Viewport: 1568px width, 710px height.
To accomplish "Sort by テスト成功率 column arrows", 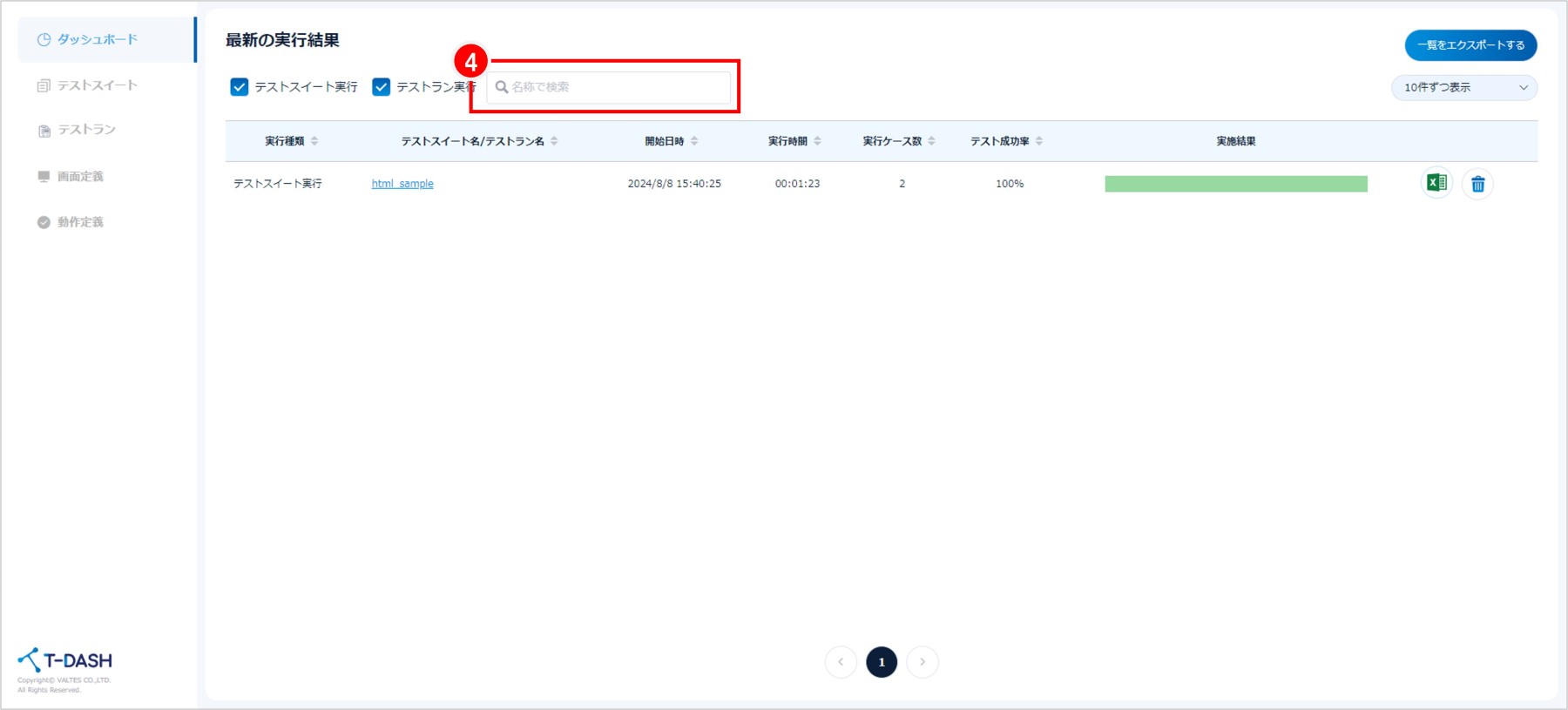I will tap(1039, 141).
